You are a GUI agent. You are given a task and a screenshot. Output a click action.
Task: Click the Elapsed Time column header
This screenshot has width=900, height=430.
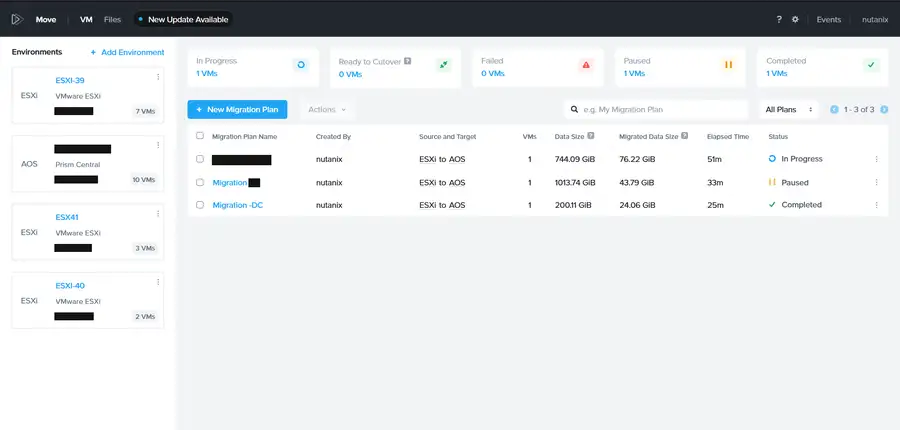[728, 137]
